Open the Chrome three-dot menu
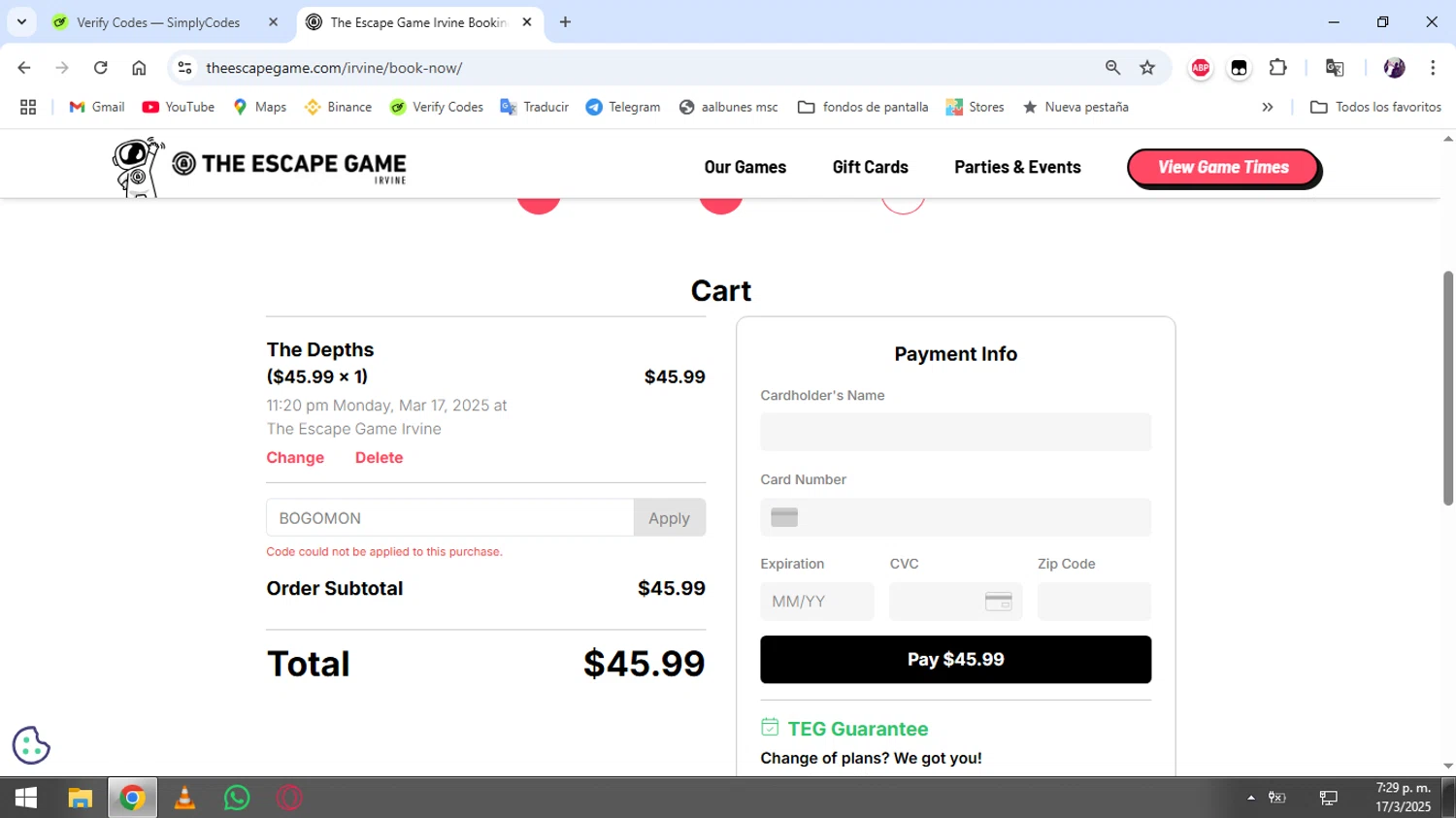Viewport: 1456px width, 818px height. point(1433,68)
